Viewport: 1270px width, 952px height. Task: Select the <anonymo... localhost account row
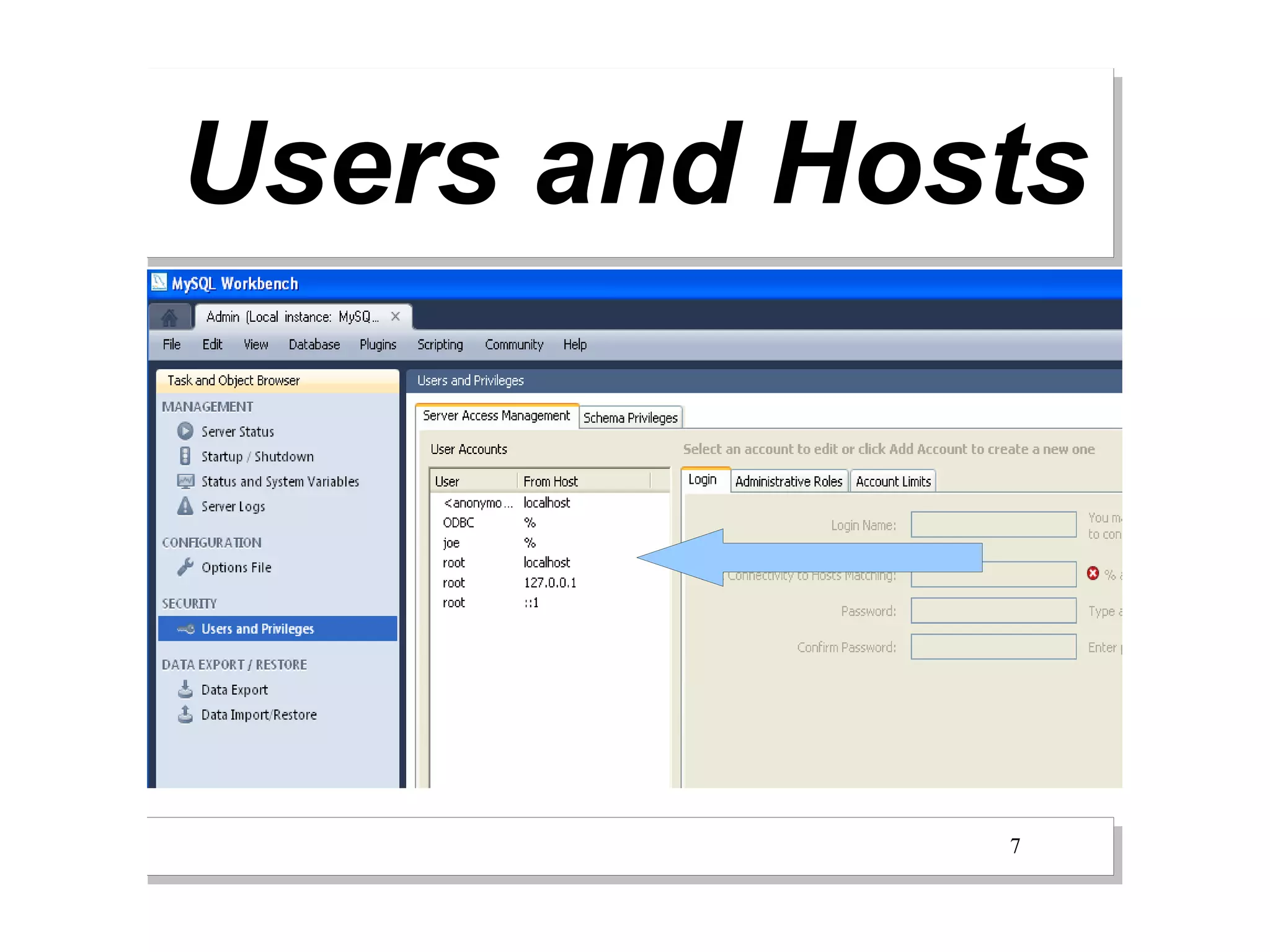point(549,502)
